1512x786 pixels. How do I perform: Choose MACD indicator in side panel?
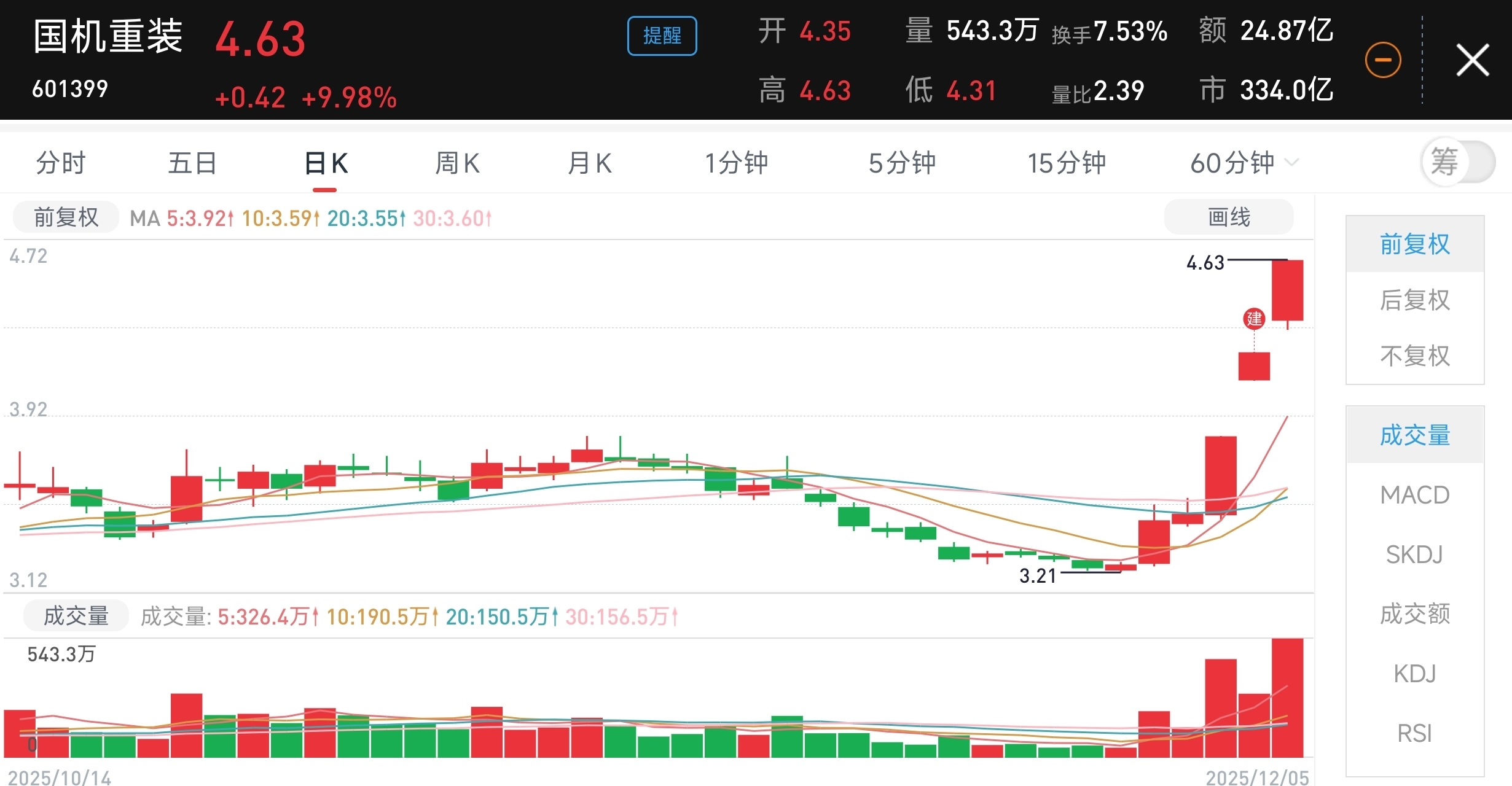pyautogui.click(x=1414, y=495)
